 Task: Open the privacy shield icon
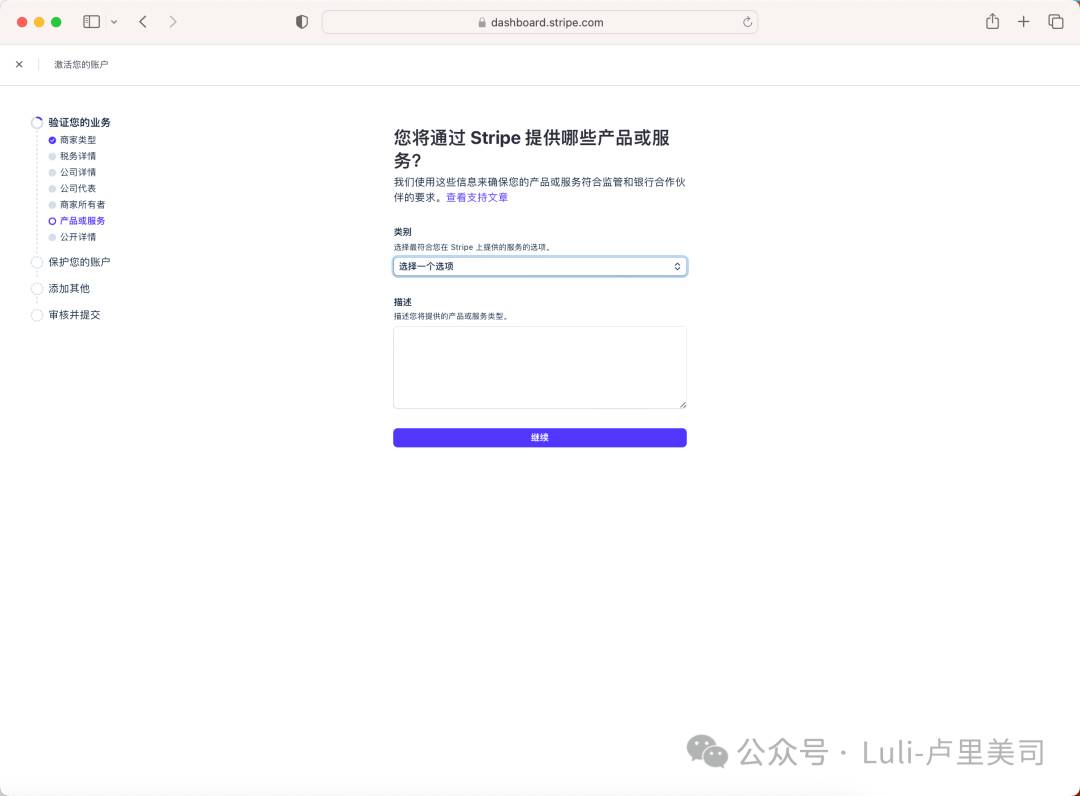pos(302,22)
